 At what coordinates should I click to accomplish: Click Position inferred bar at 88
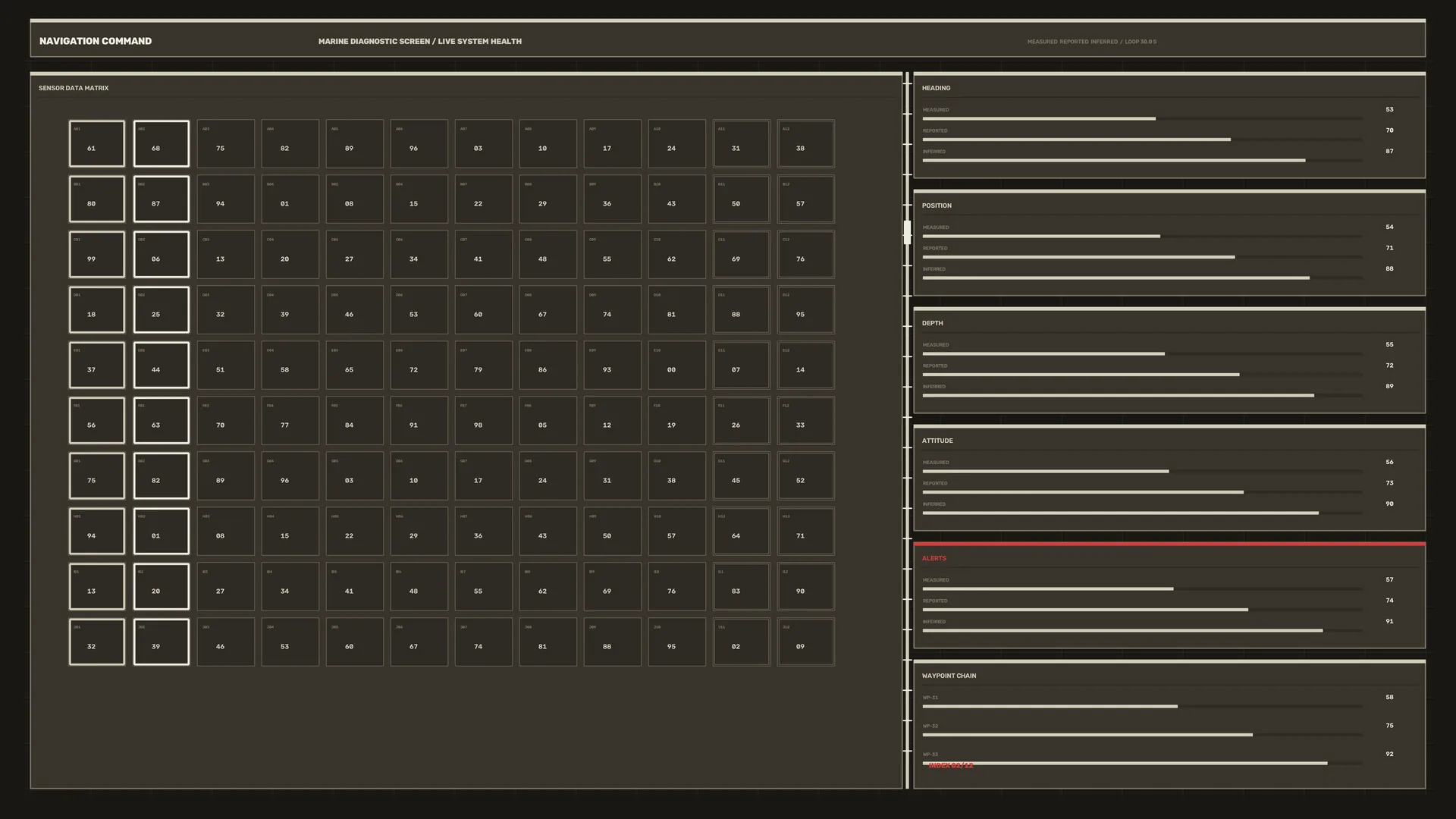coord(1142,278)
